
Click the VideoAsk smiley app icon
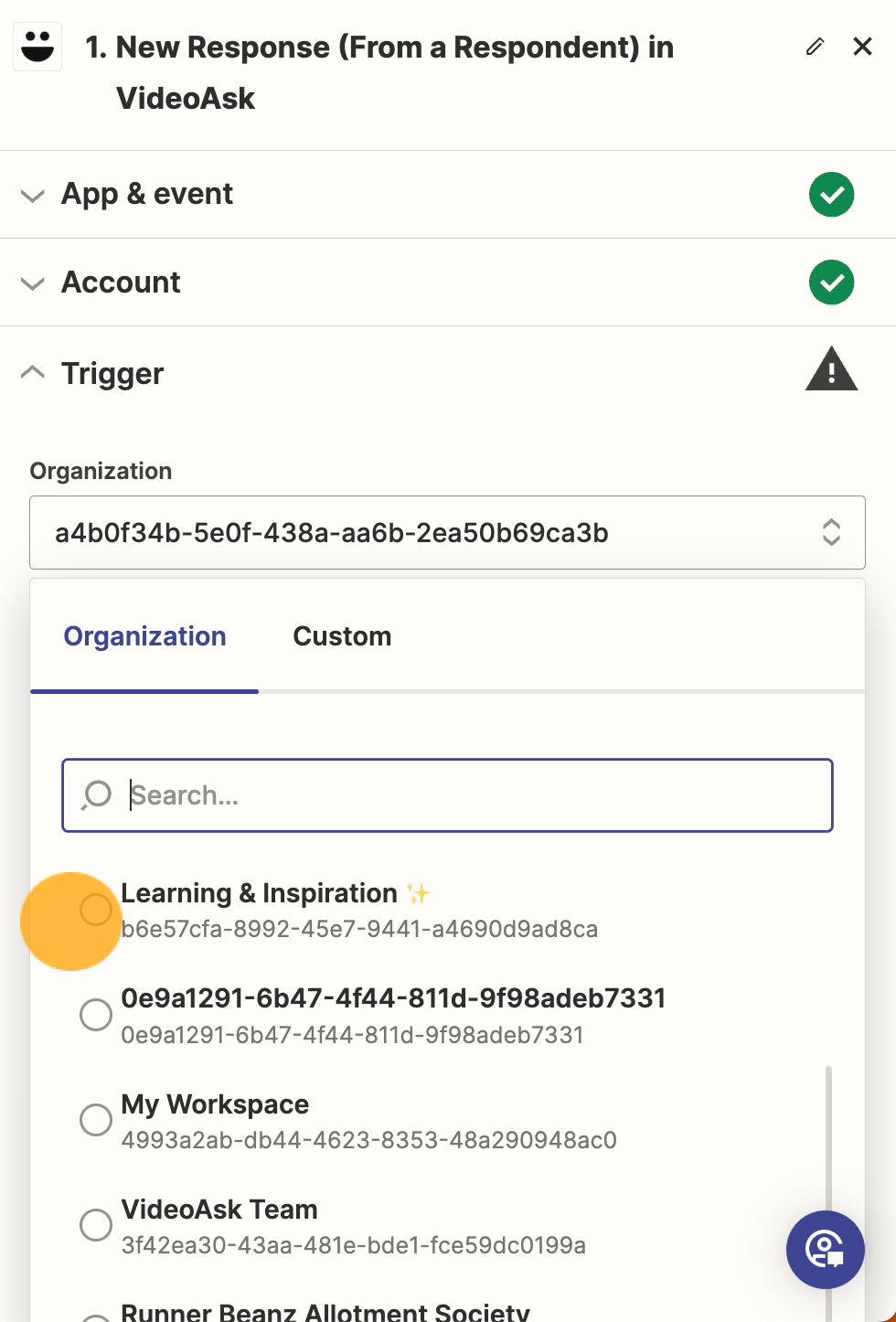pyautogui.click(x=37, y=46)
